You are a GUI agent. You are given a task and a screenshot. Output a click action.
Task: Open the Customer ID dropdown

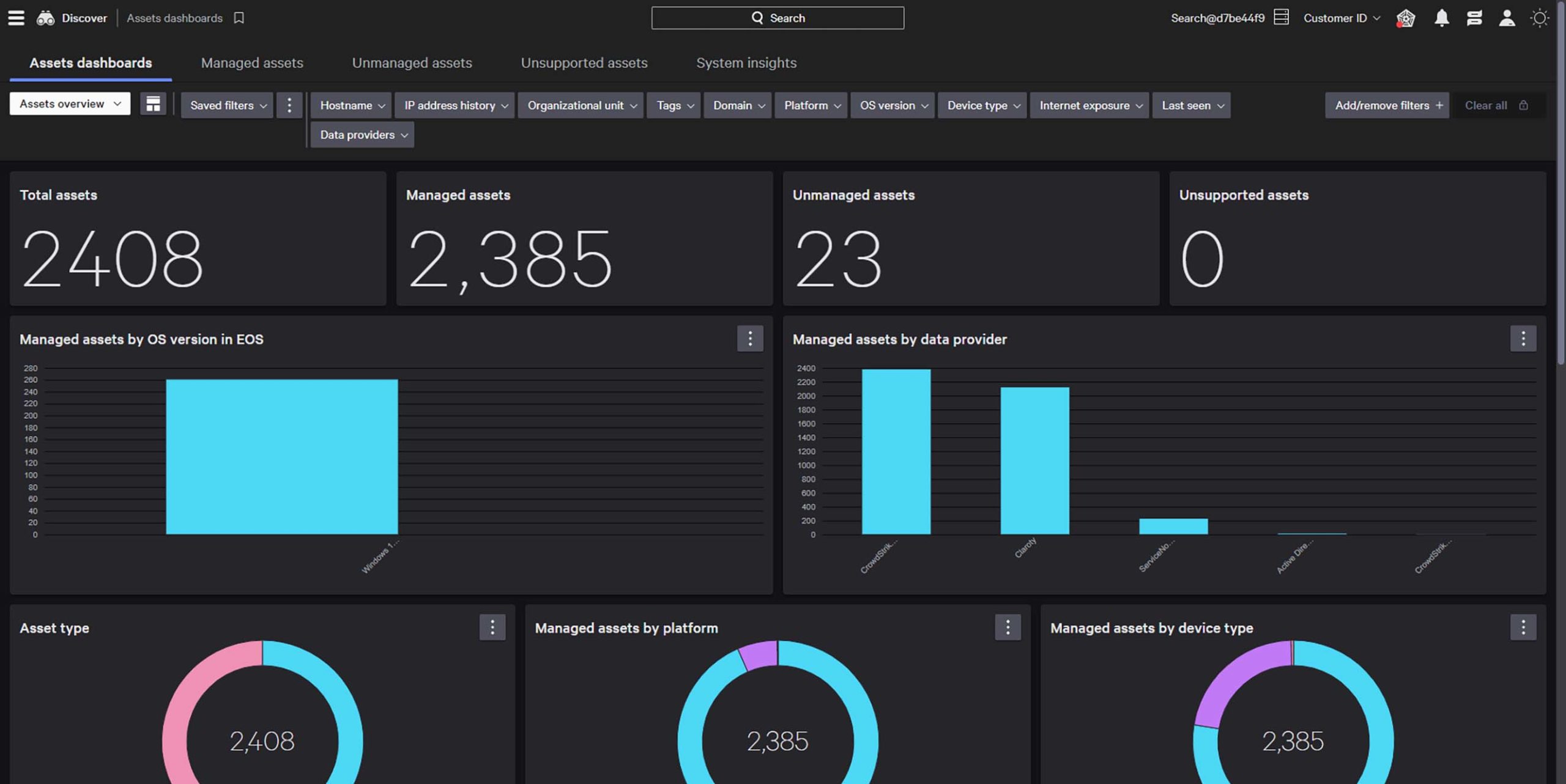tap(1341, 18)
